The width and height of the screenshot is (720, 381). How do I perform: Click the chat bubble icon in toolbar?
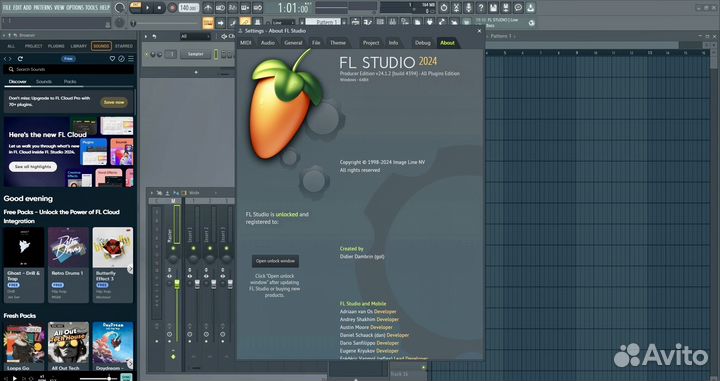coord(518,8)
